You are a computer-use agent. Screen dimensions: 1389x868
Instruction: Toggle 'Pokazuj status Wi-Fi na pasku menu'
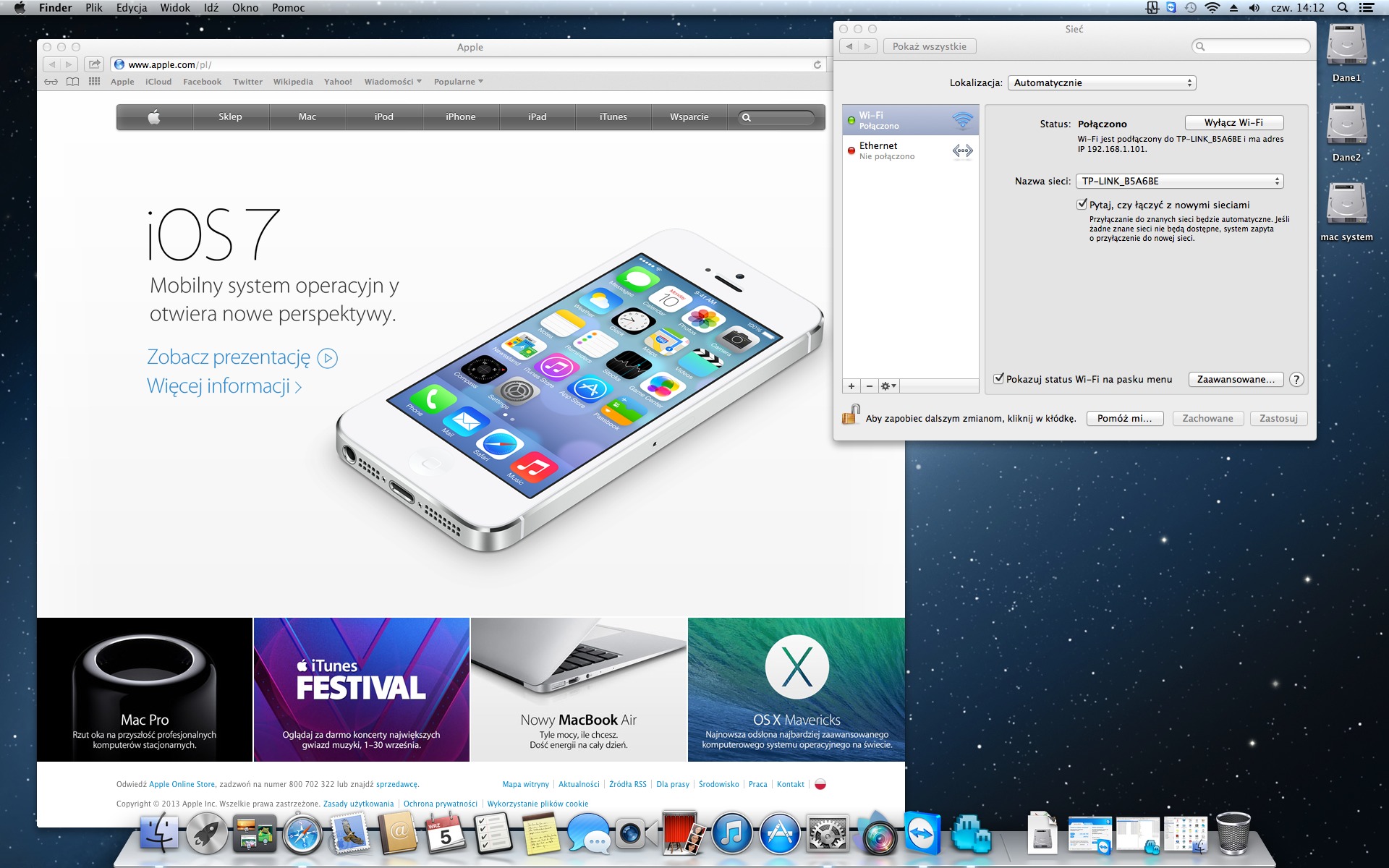pos(998,378)
